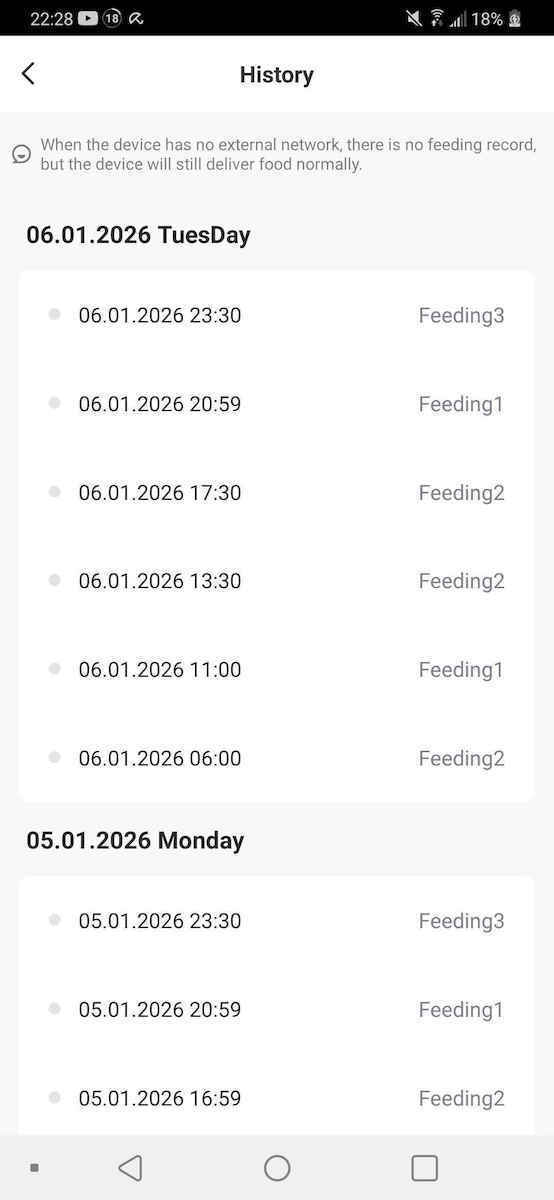Tap the 05.01.2026 16:59 Feeding2 record
Screen dimensions: 554x1200
(x=277, y=1098)
